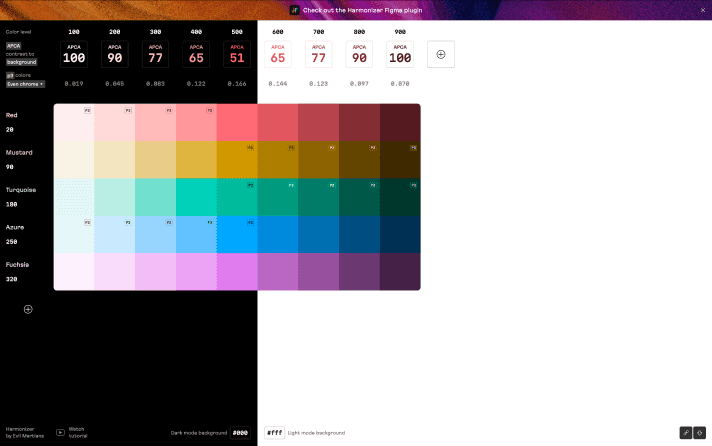This screenshot has width=712, height=446.
Task: Open the Even chroma dropdown
Action: 25,84
